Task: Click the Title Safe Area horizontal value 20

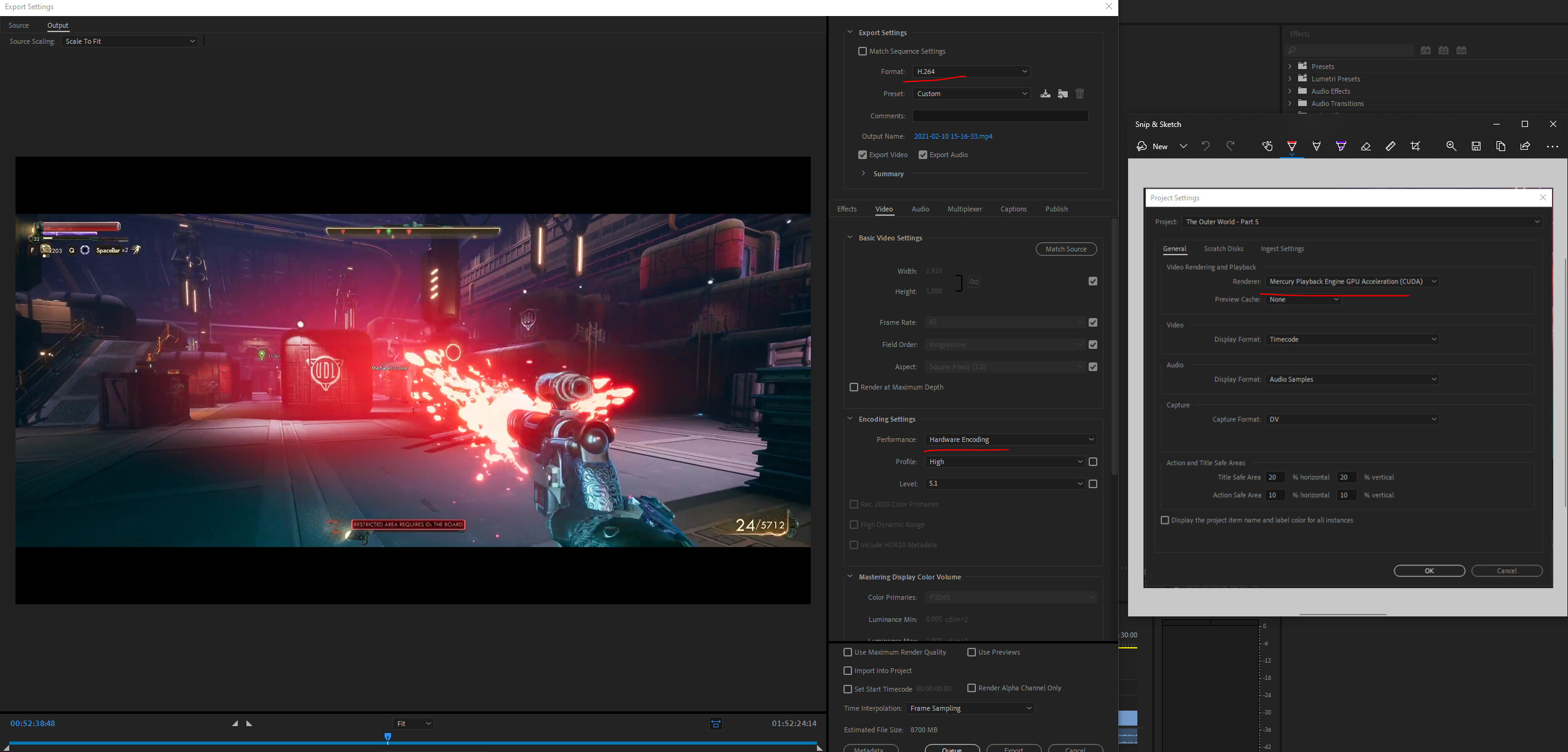Action: point(1275,477)
